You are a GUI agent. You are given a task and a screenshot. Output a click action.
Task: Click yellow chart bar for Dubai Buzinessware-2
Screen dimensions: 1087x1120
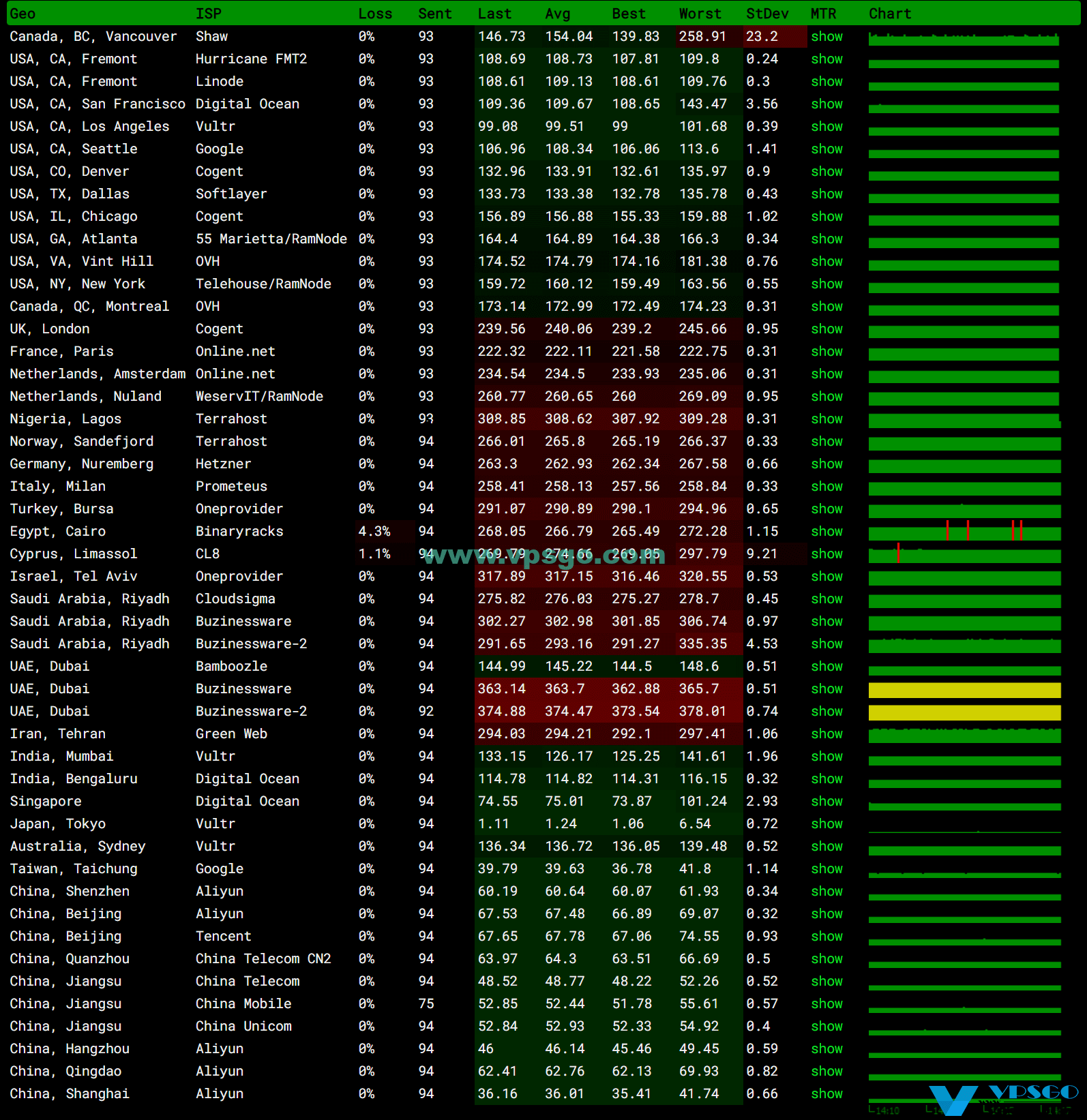964,712
